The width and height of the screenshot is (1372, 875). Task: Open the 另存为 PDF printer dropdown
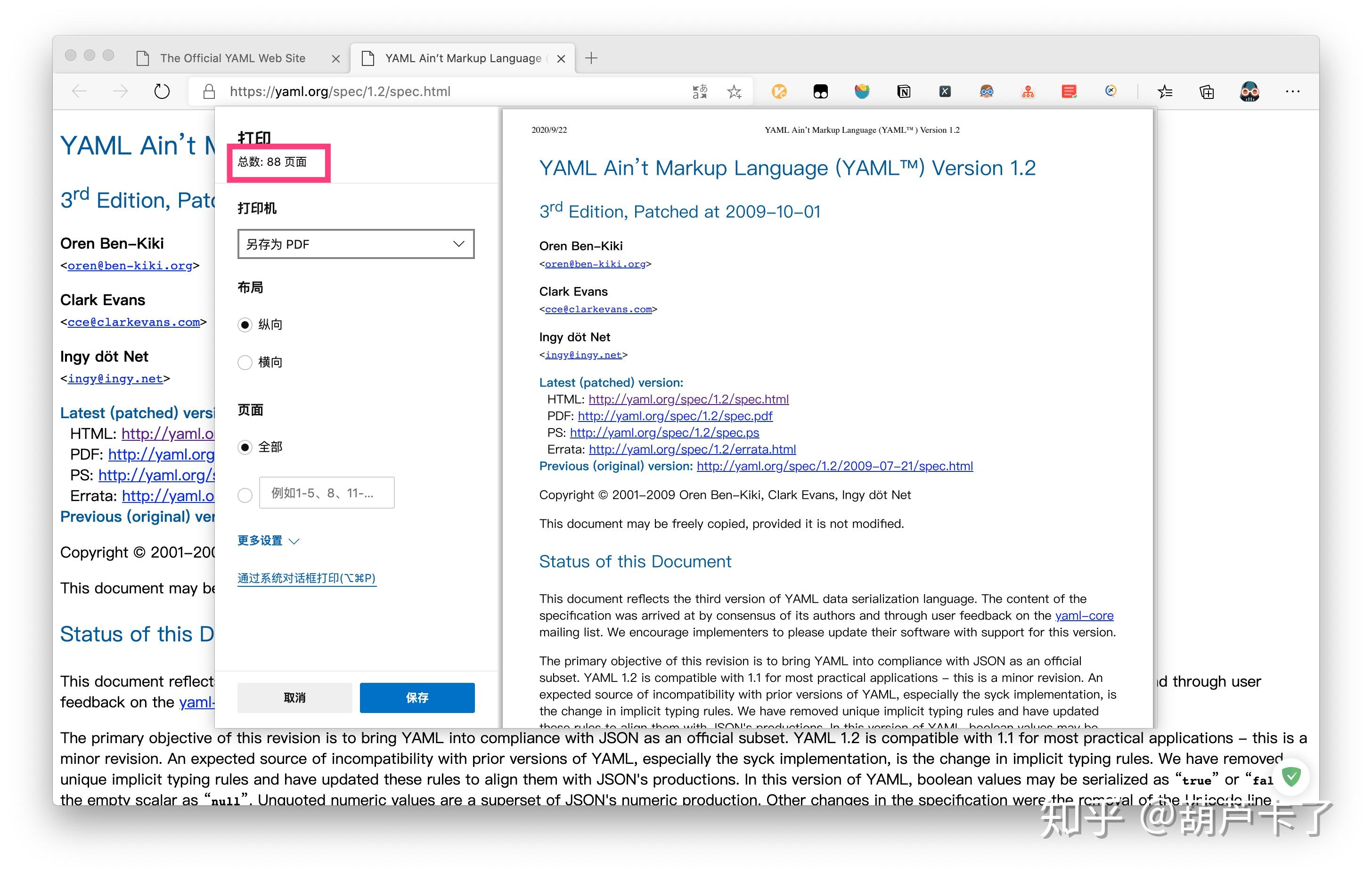(356, 244)
